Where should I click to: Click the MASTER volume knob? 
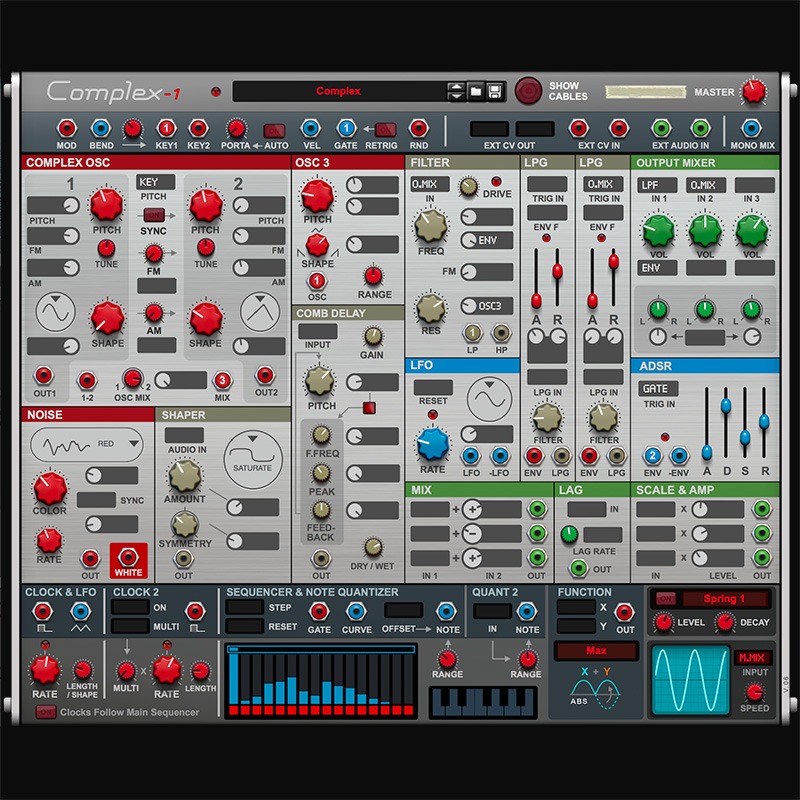(x=754, y=91)
